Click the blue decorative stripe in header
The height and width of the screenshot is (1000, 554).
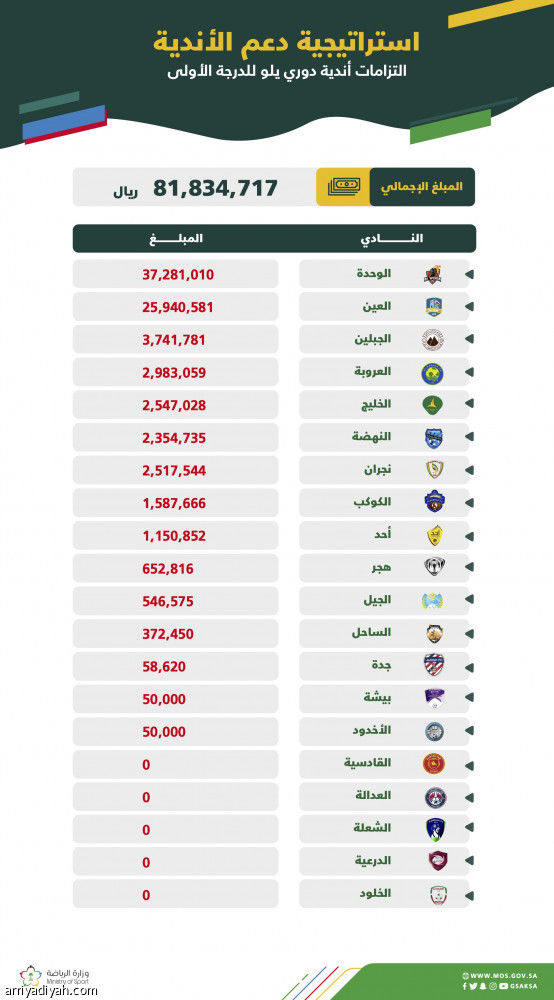tap(64, 122)
